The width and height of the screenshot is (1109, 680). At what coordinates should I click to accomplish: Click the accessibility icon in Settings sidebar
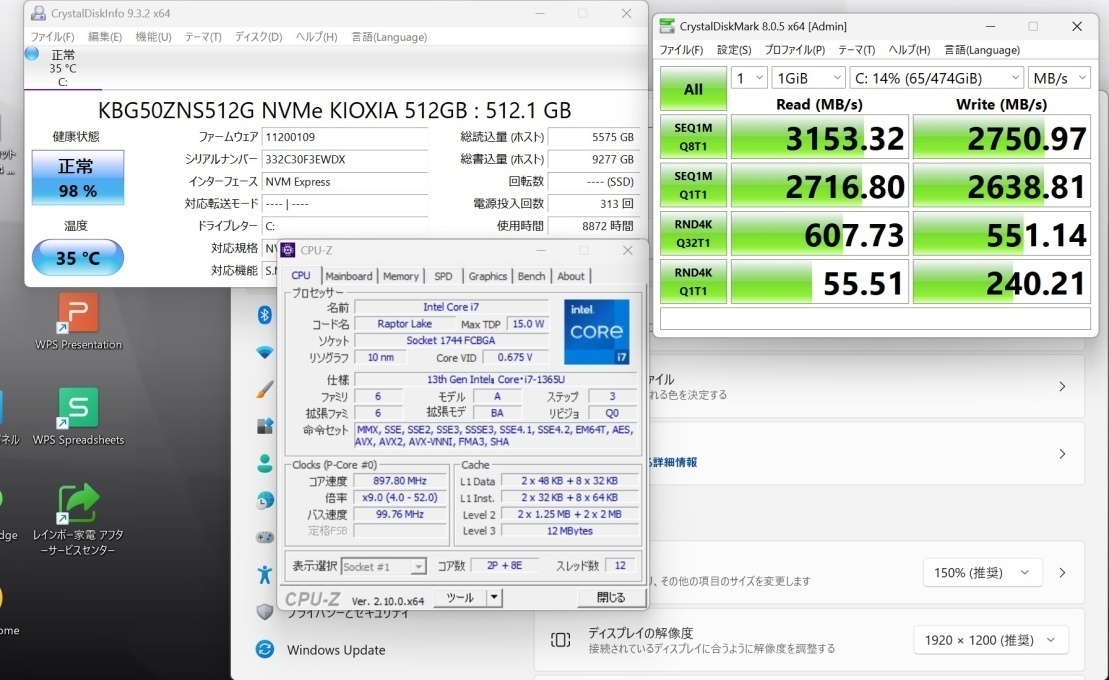pyautogui.click(x=264, y=574)
